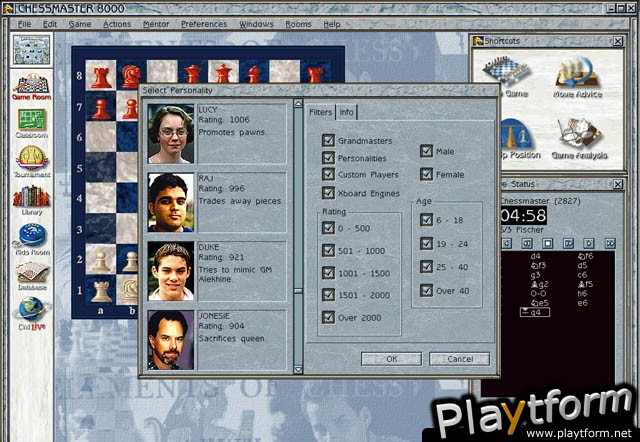Click the single-arrow play button in Game Status
The image size is (640, 442).
coord(589,244)
